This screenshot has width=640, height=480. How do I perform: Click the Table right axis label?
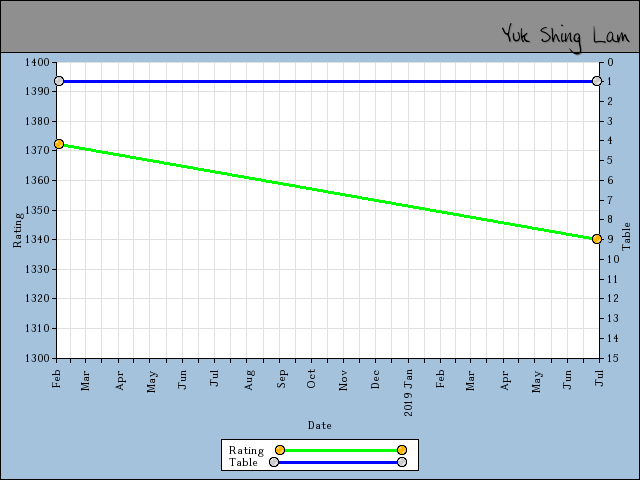tap(626, 236)
